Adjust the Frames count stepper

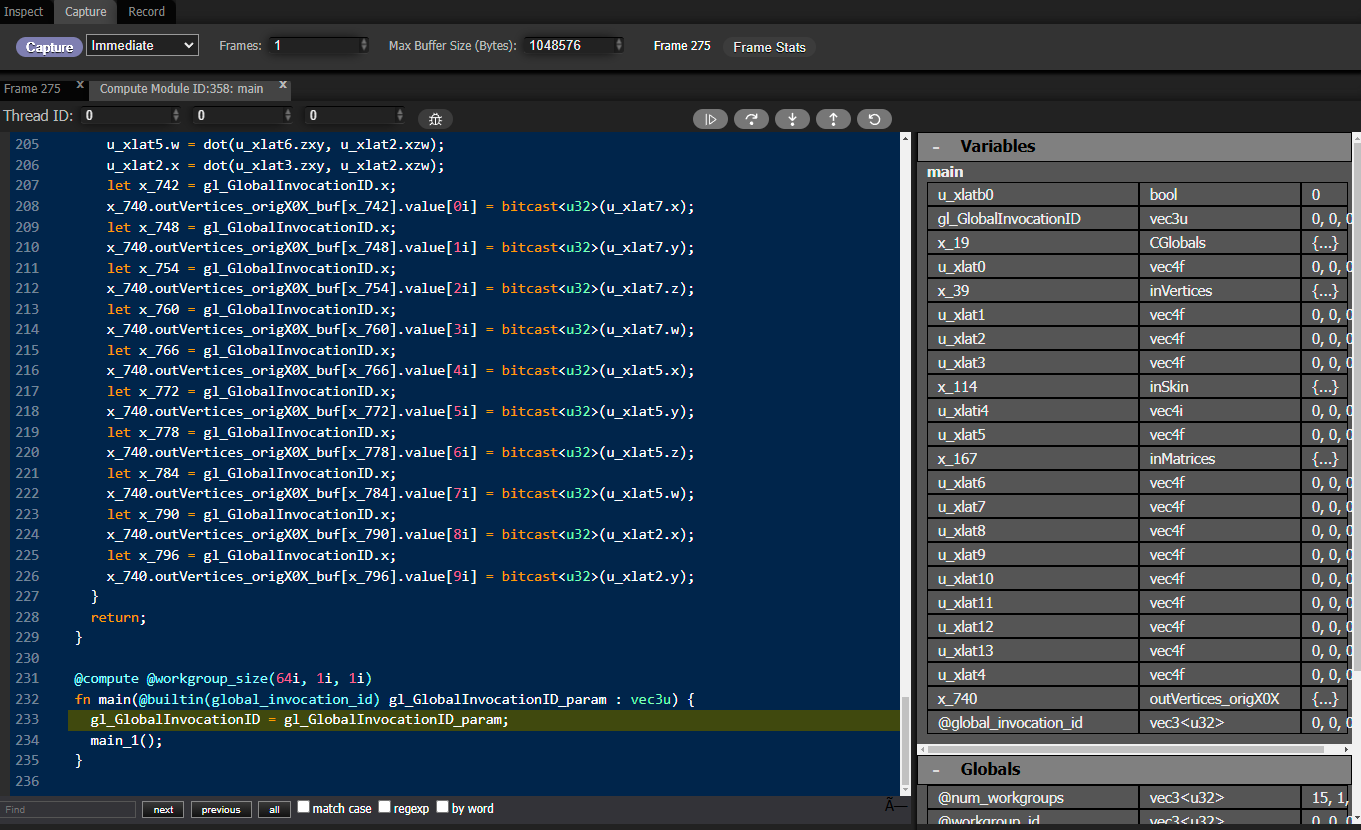[363, 45]
